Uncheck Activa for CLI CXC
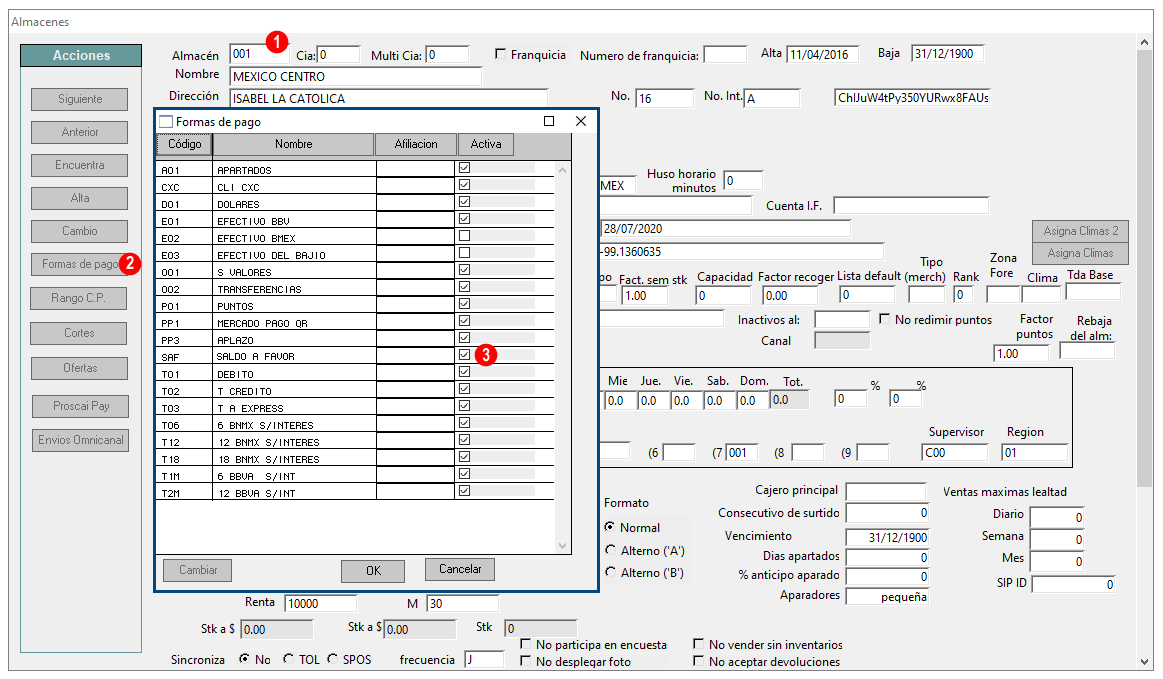 click(464, 185)
